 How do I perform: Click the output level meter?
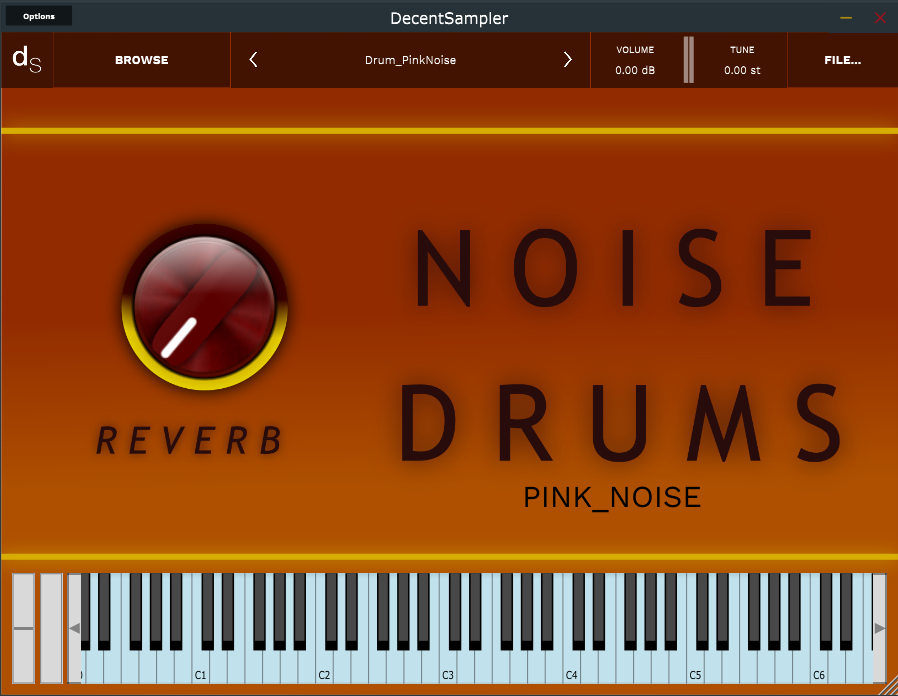click(689, 60)
